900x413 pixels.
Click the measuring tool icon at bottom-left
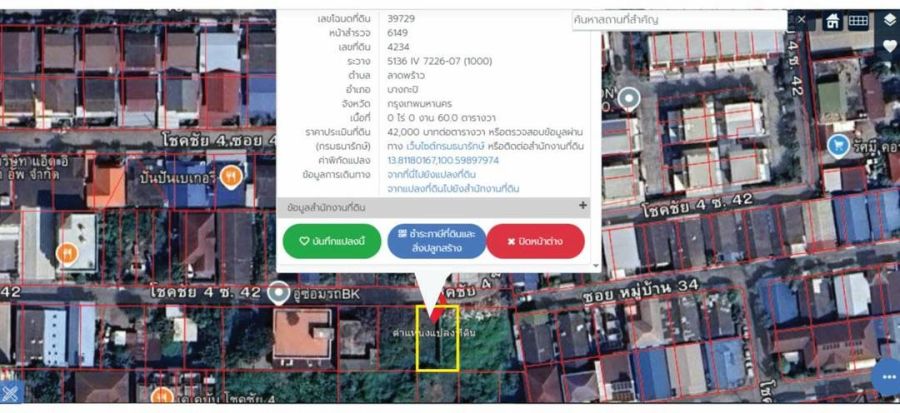(10, 394)
